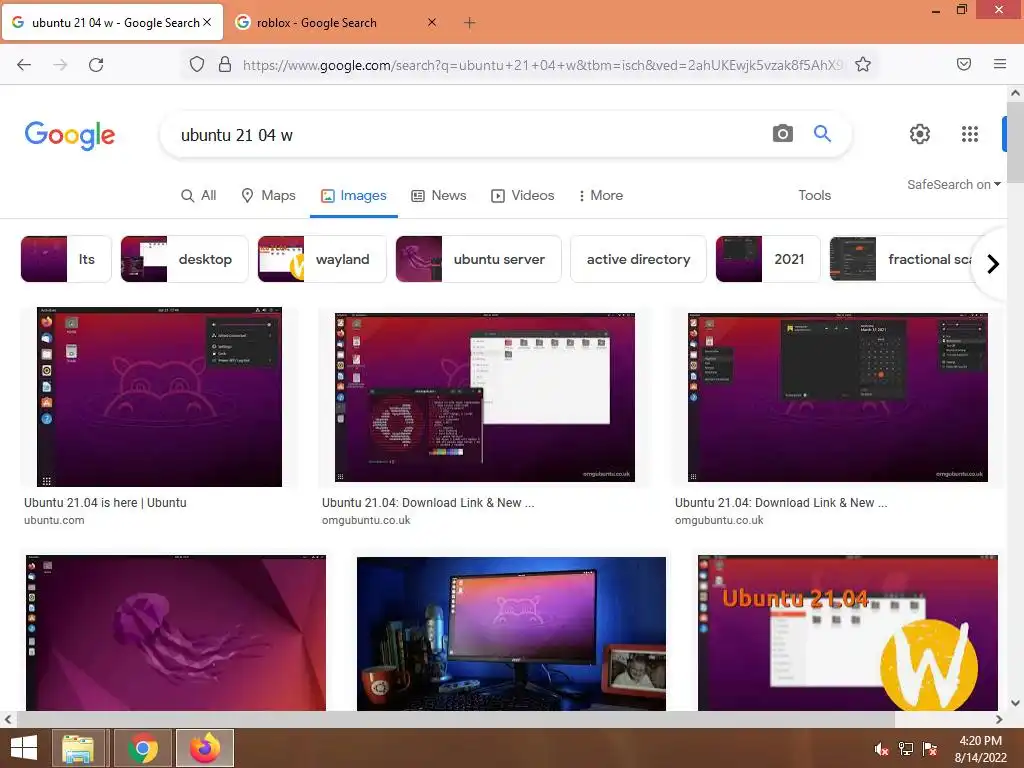Open thumbnail labeled Ubuntu 21.04 with W logo
Image resolution: width=1024 pixels, height=768 pixels.
[x=848, y=633]
